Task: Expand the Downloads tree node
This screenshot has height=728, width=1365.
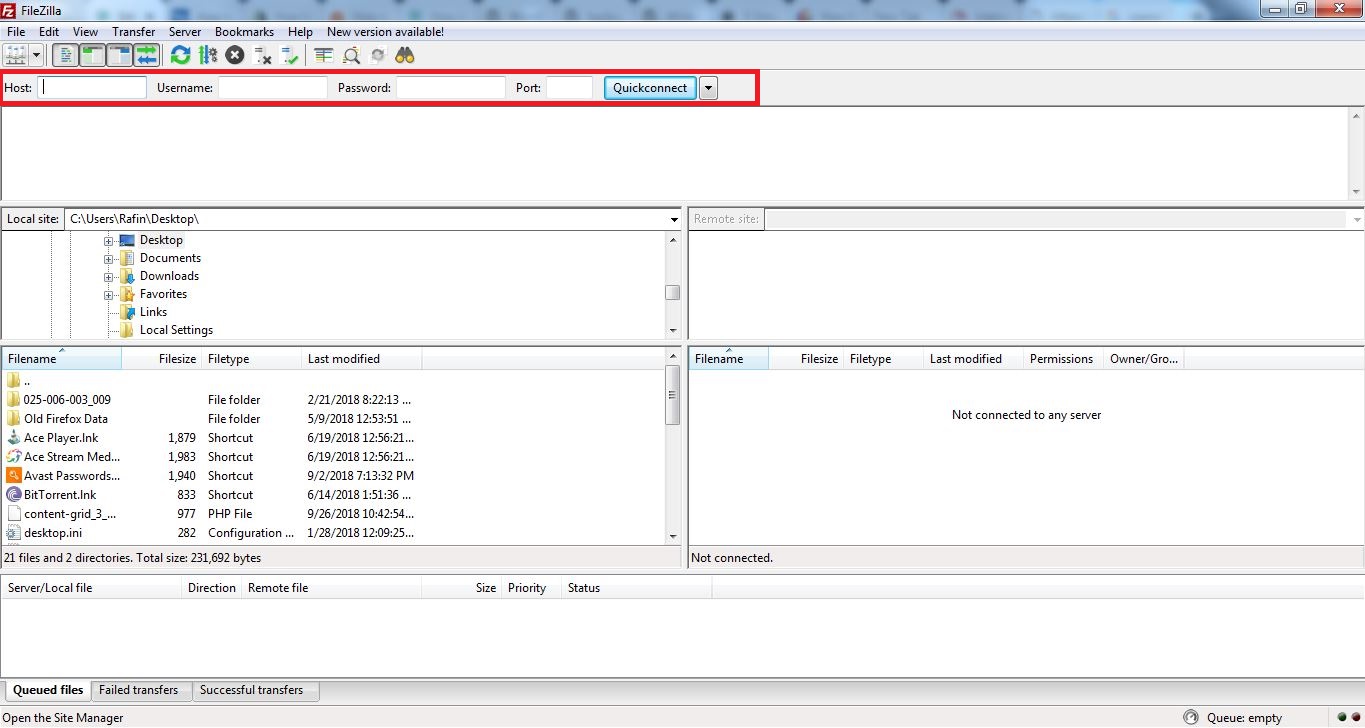Action: pyautogui.click(x=109, y=276)
